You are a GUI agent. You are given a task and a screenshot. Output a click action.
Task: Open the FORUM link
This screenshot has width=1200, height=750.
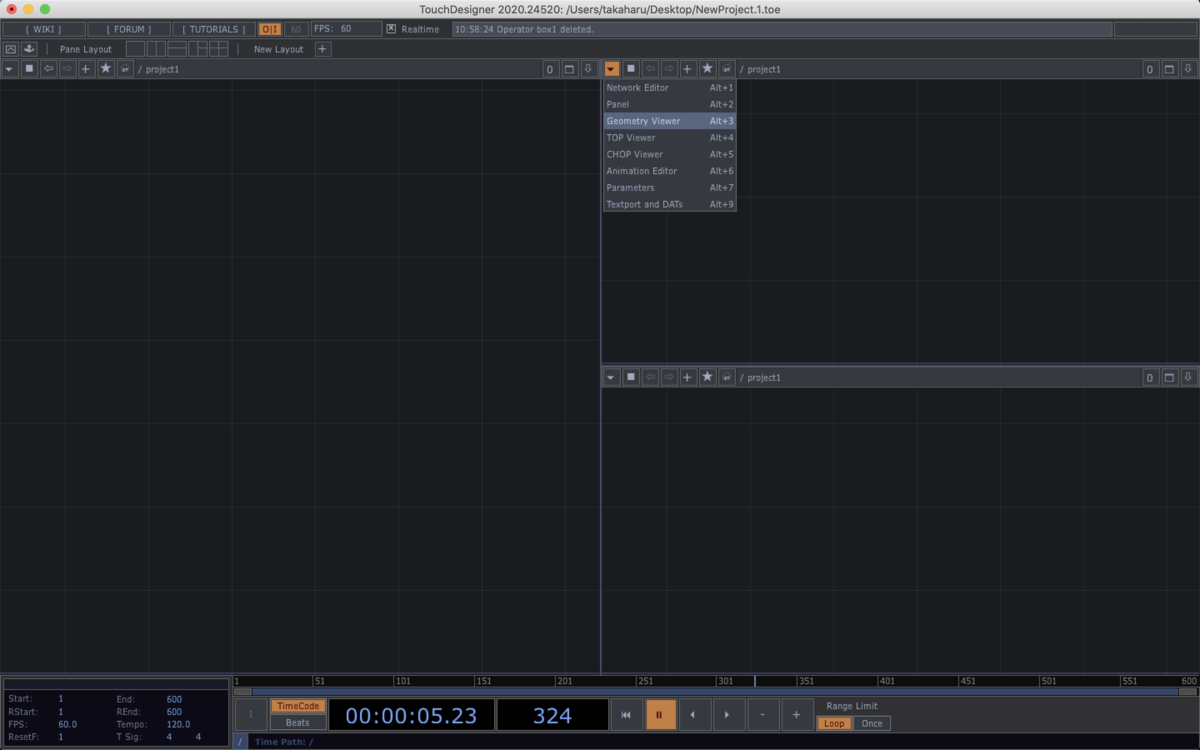(128, 29)
